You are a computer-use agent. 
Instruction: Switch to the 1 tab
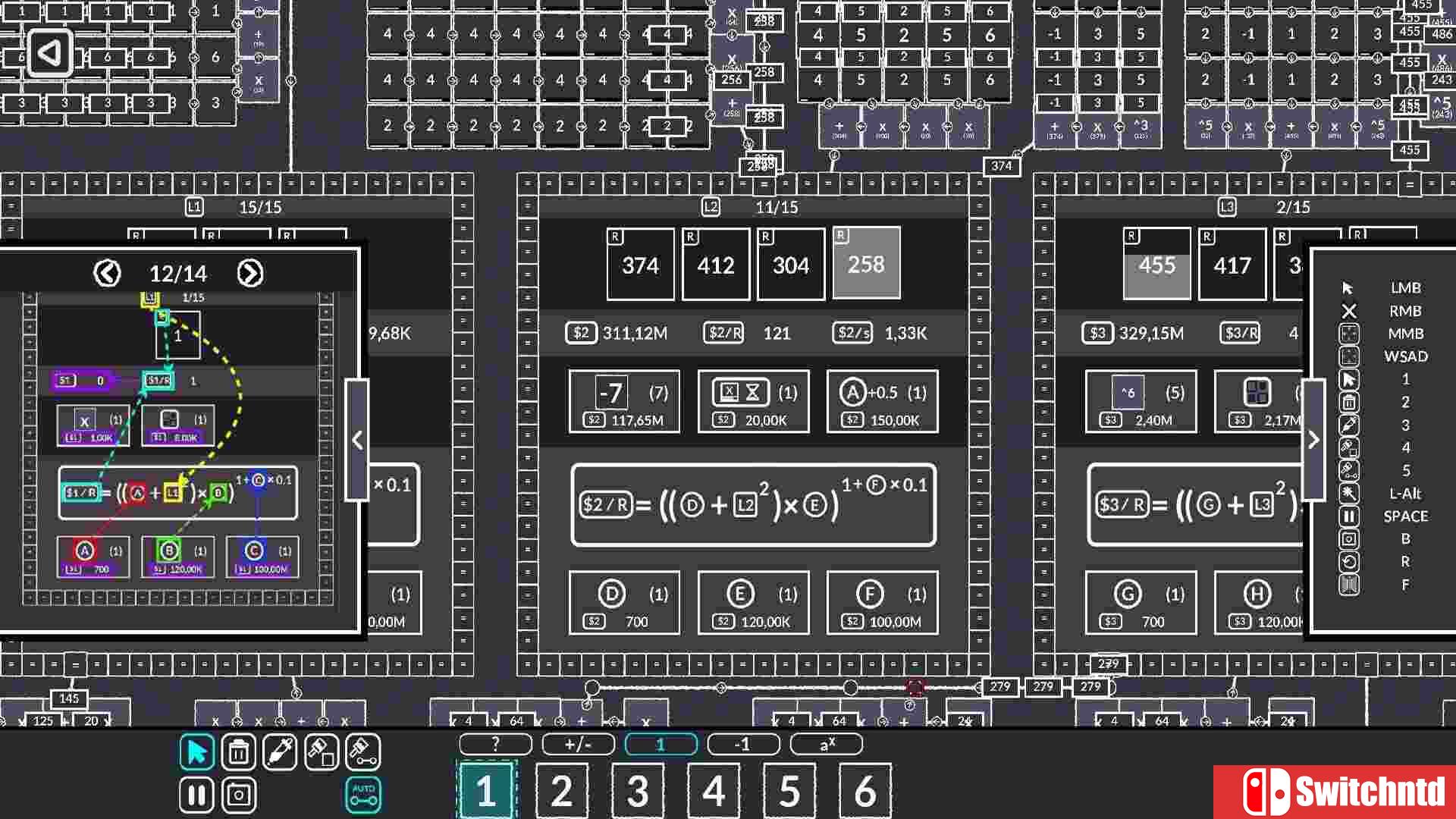pos(661,745)
